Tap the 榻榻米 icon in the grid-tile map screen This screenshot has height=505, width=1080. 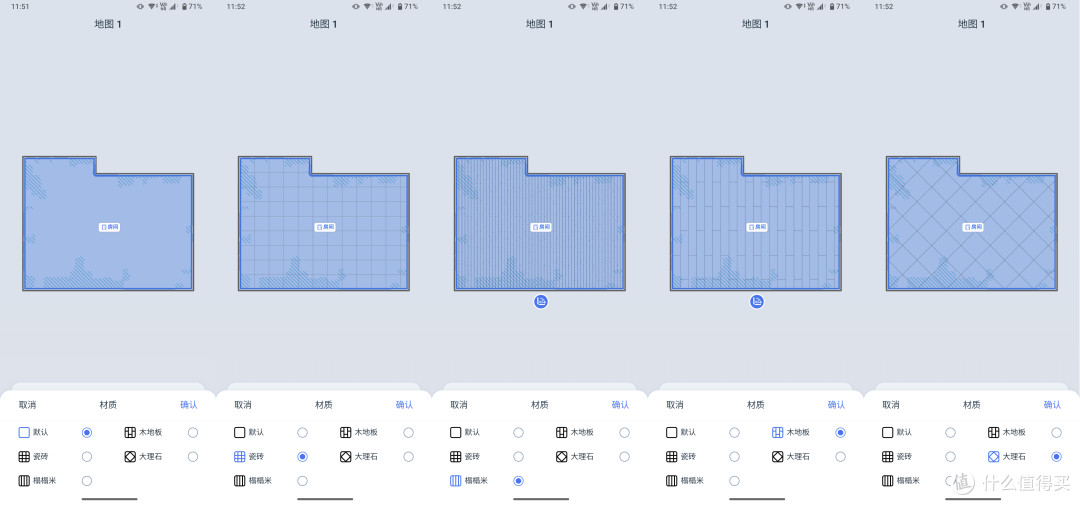(240, 481)
